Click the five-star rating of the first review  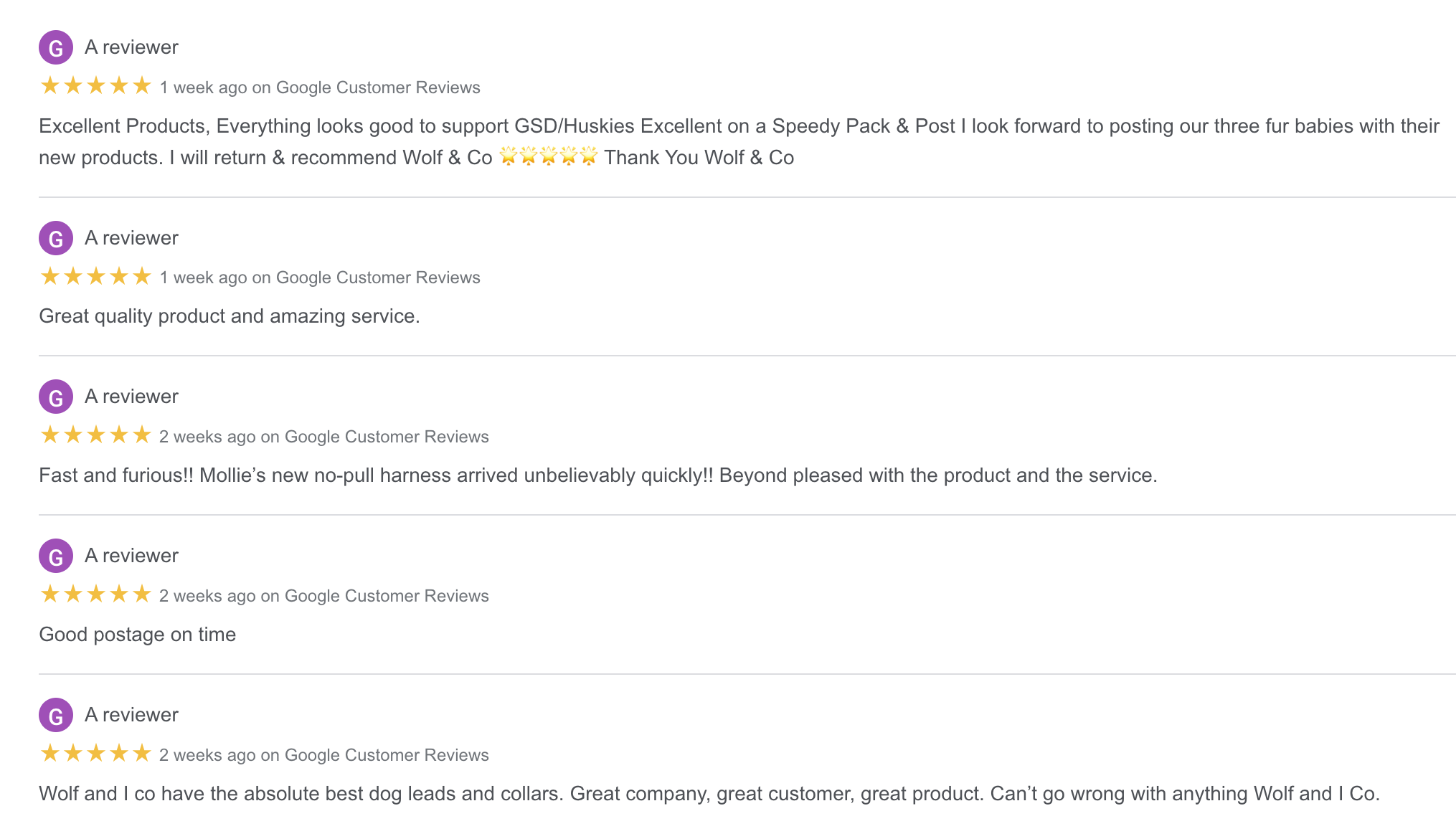pyautogui.click(x=95, y=86)
